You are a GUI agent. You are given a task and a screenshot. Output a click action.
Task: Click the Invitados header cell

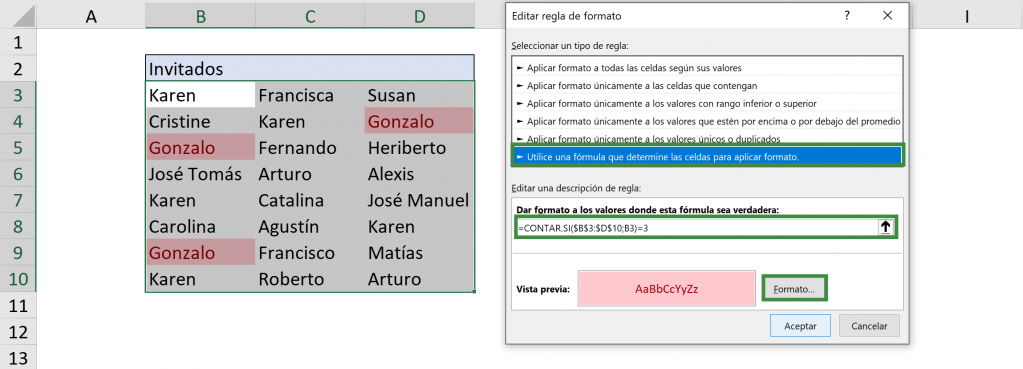point(310,68)
